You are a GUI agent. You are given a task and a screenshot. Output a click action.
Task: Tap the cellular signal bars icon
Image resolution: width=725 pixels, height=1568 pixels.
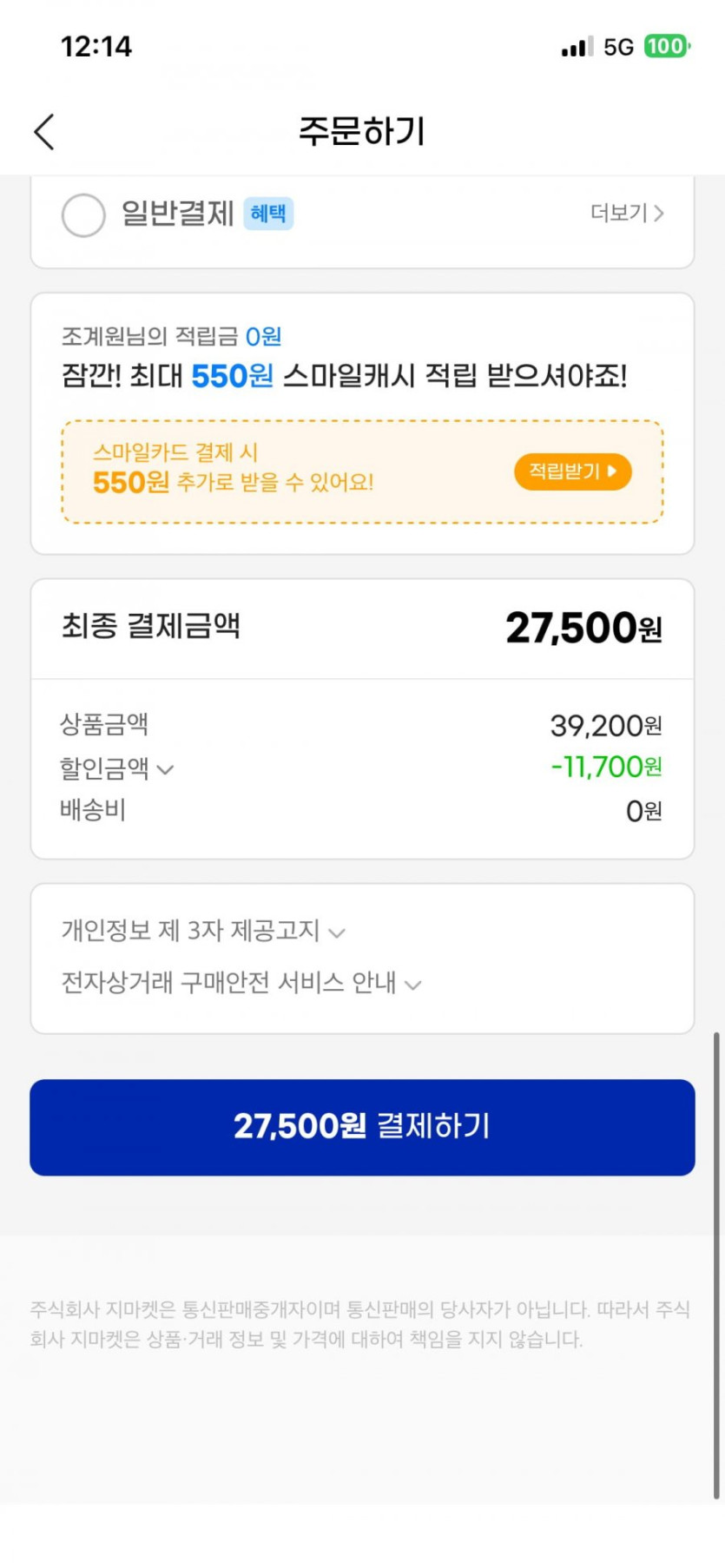pos(577,47)
